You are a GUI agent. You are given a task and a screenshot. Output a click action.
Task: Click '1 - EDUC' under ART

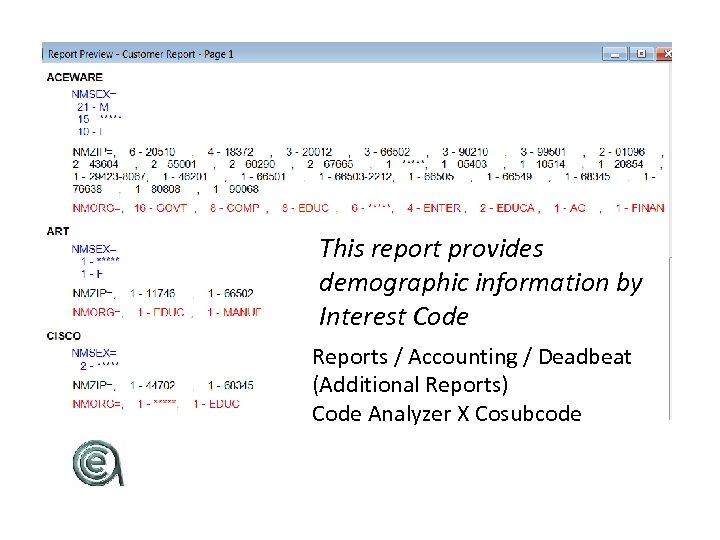161,312
